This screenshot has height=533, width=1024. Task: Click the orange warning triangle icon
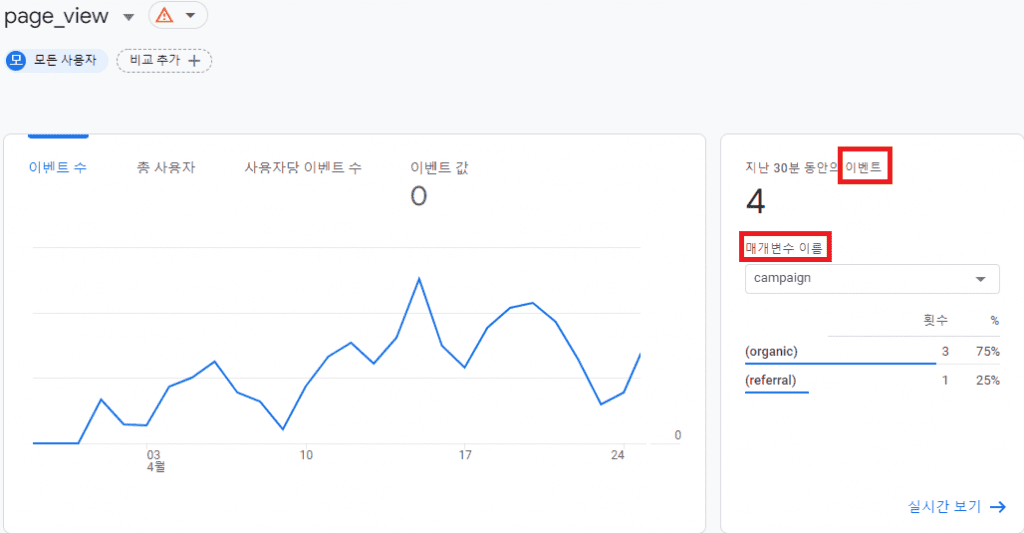click(165, 15)
